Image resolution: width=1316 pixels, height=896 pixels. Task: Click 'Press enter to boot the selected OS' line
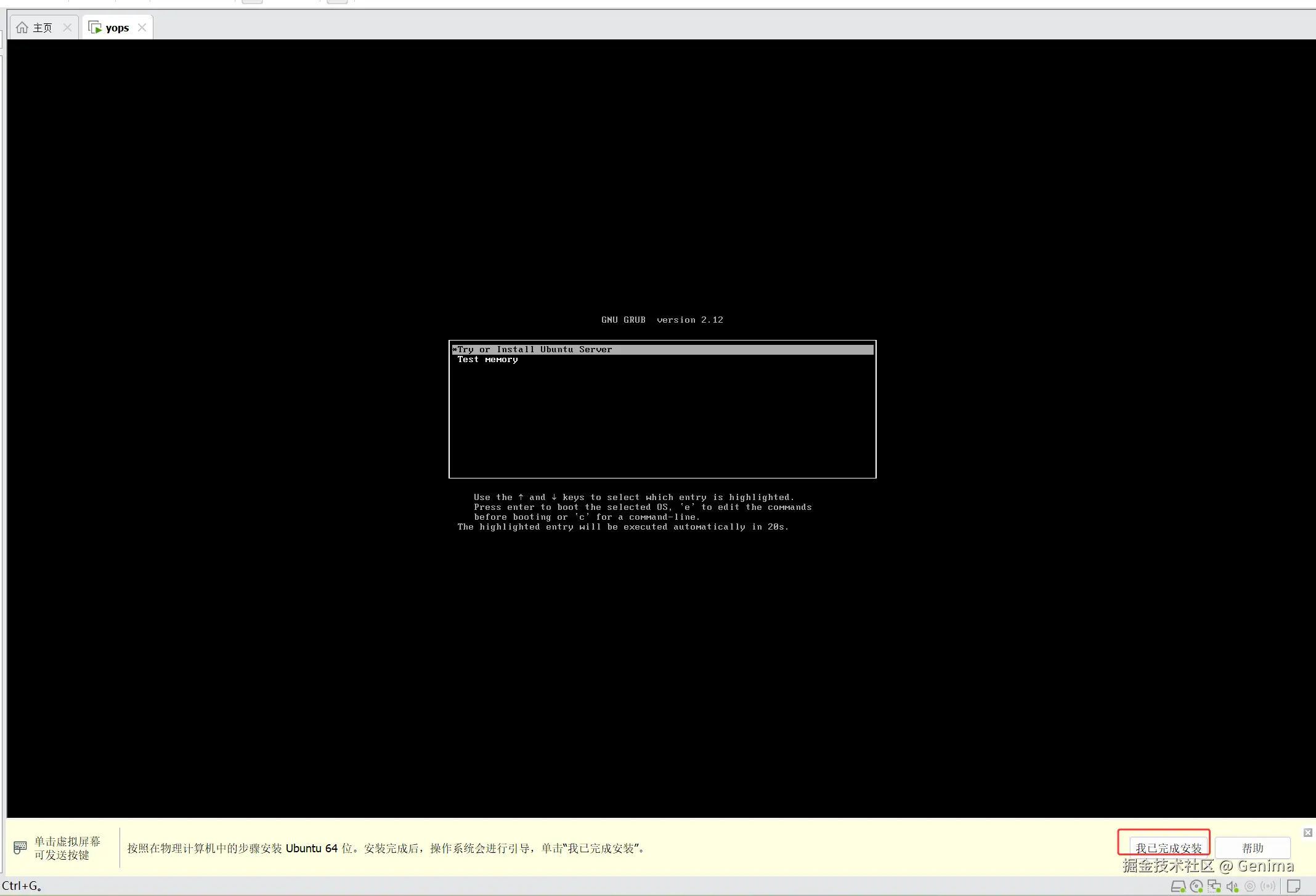coord(643,507)
